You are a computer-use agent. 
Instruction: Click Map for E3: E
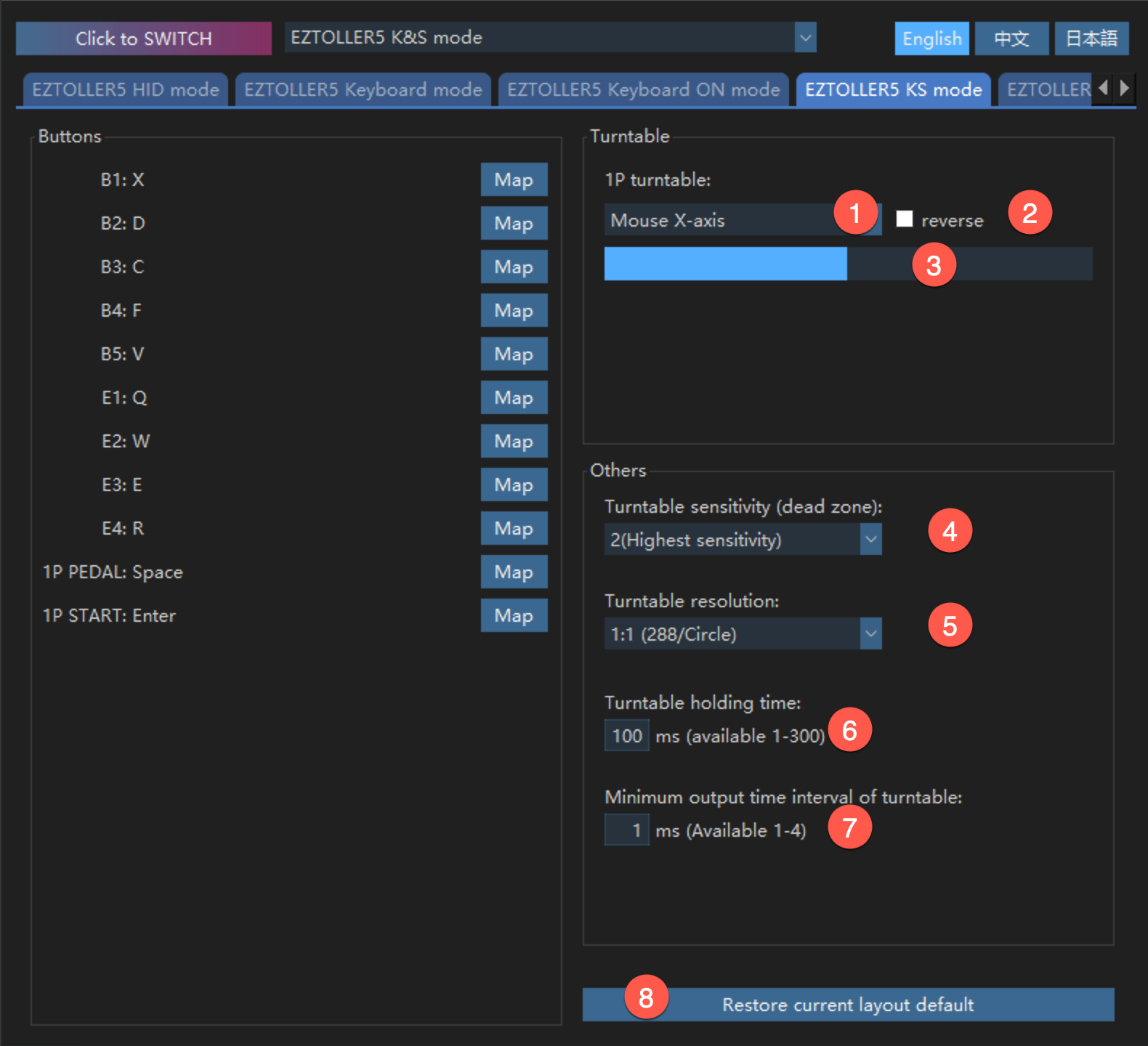(514, 485)
